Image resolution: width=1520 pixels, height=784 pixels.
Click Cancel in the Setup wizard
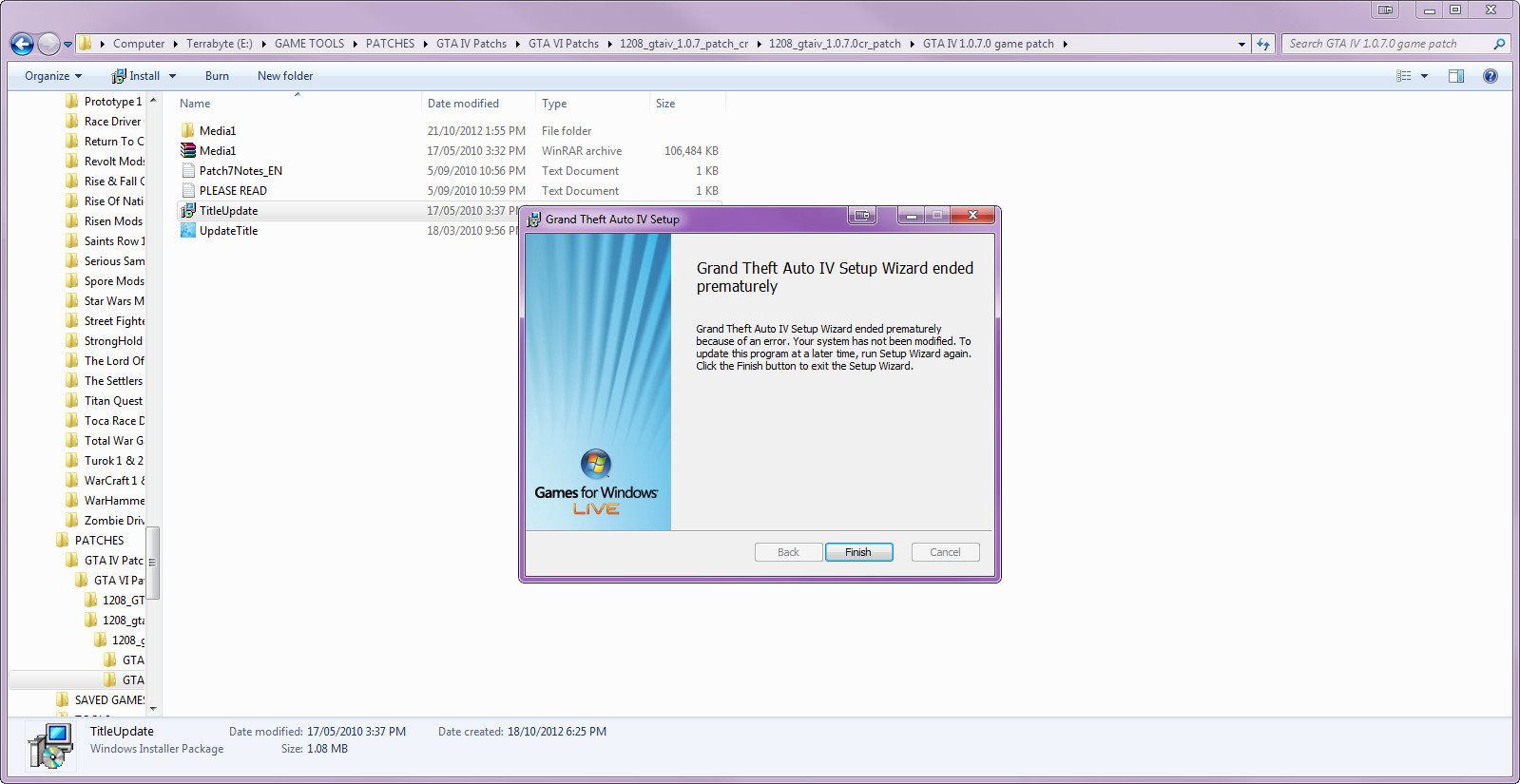(x=945, y=552)
